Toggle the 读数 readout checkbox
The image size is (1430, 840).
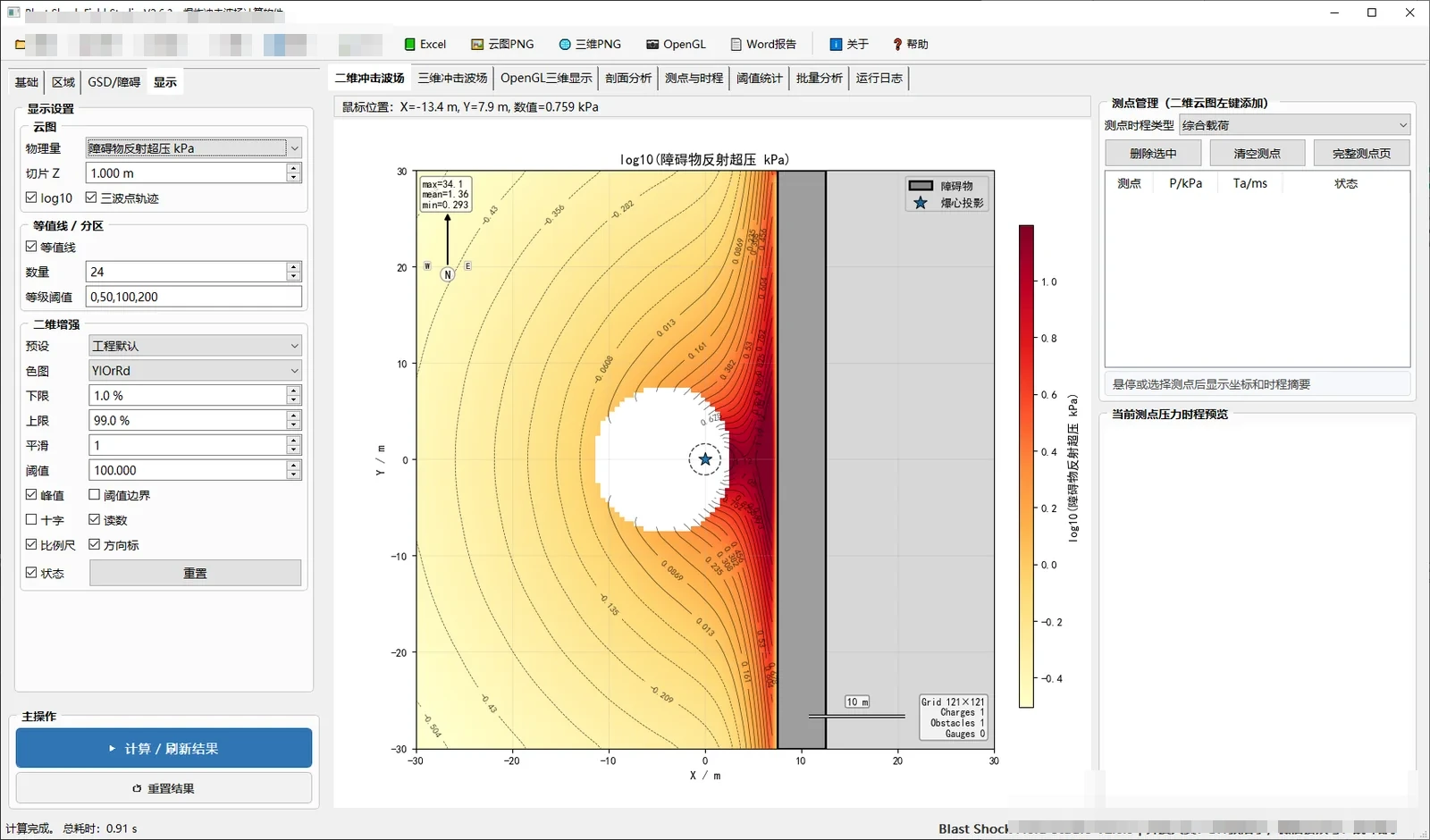[x=94, y=519]
